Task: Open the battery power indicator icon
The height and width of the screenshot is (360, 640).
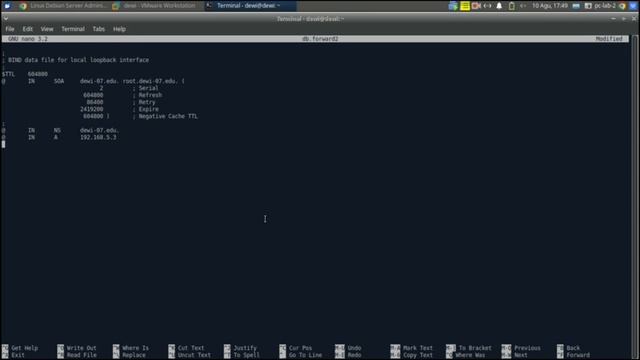Action: pos(511,6)
